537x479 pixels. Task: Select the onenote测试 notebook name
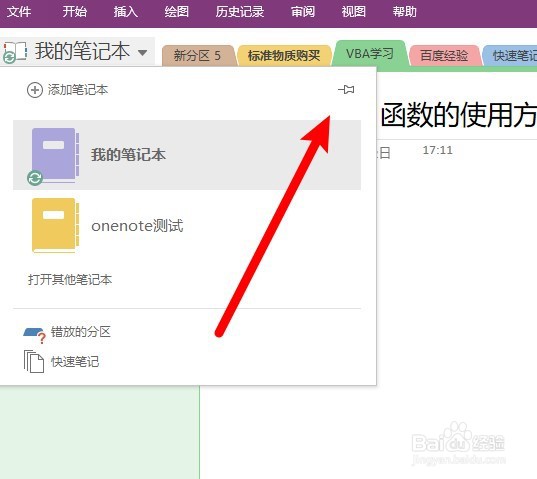pyautogui.click(x=137, y=226)
